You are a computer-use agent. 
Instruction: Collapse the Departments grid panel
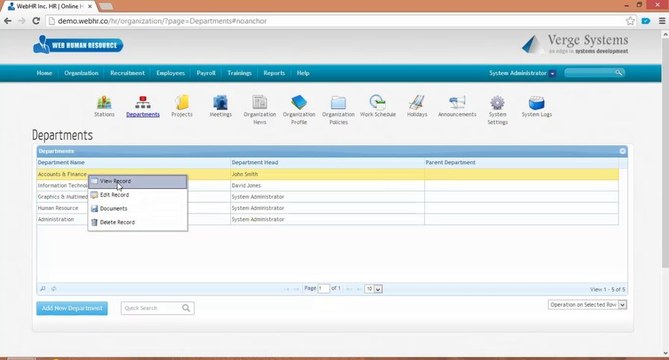[x=622, y=151]
